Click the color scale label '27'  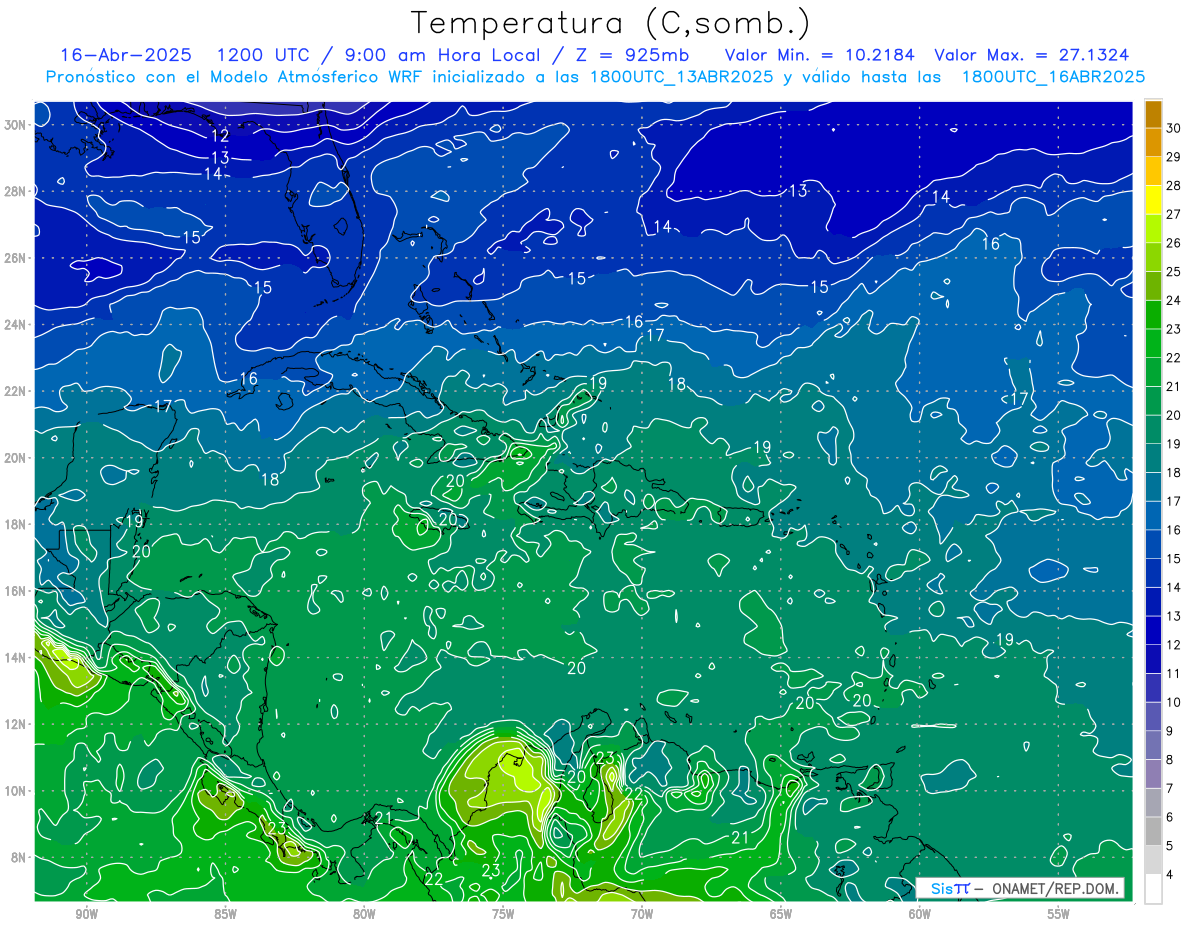click(x=1174, y=214)
